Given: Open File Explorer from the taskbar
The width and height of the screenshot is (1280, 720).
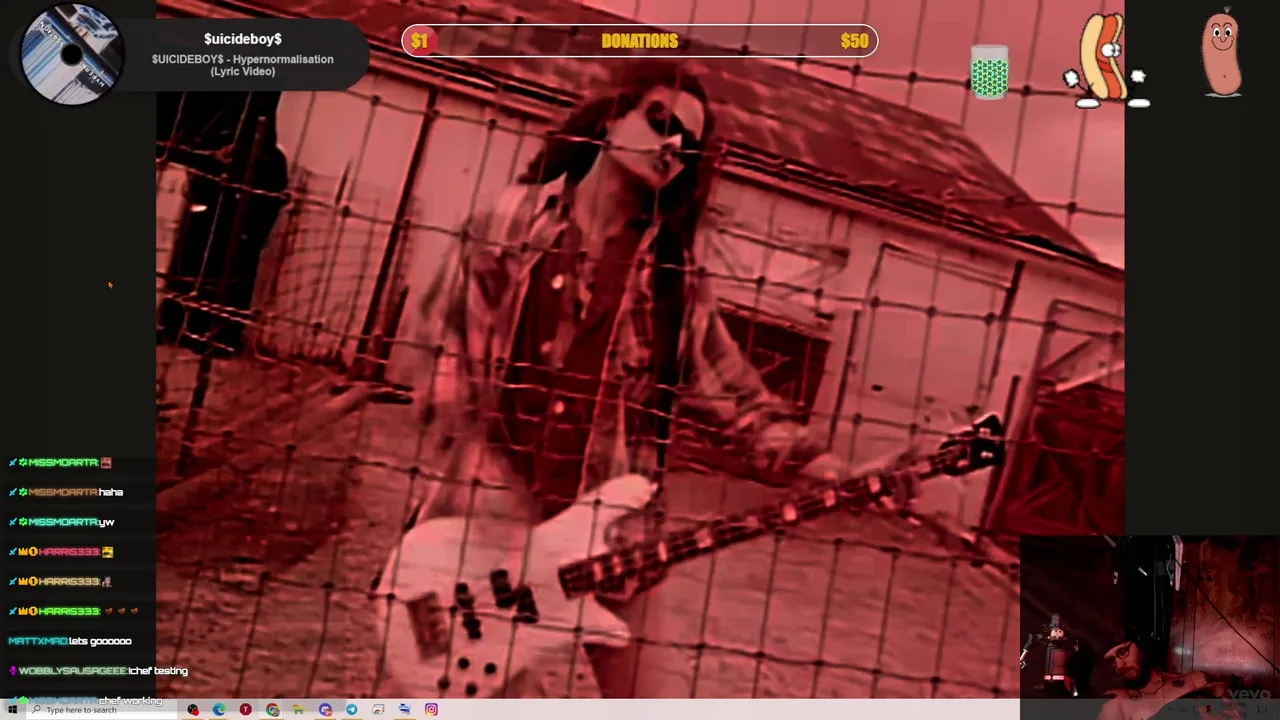Looking at the screenshot, I should coord(298,710).
